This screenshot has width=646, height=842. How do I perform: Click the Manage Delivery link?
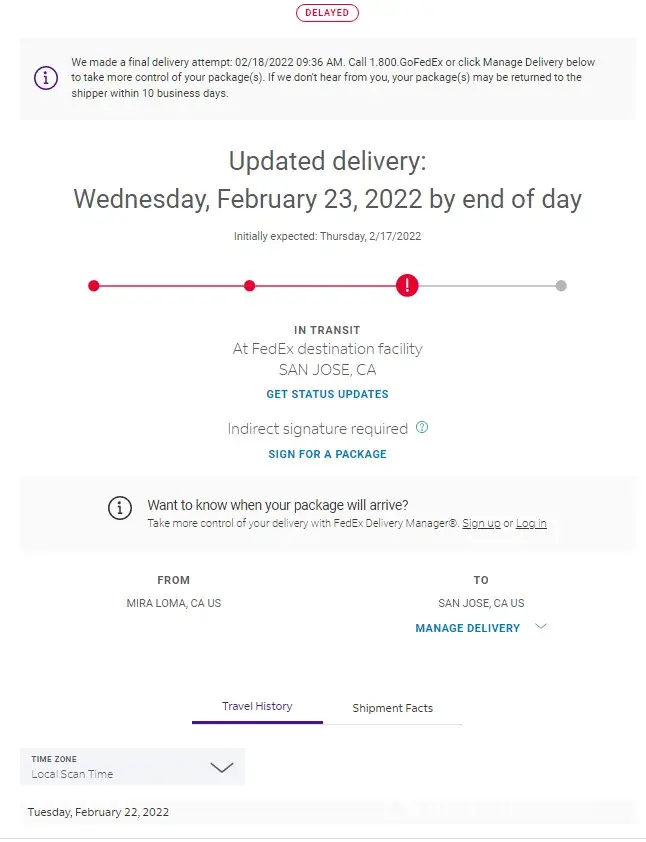tap(467, 628)
